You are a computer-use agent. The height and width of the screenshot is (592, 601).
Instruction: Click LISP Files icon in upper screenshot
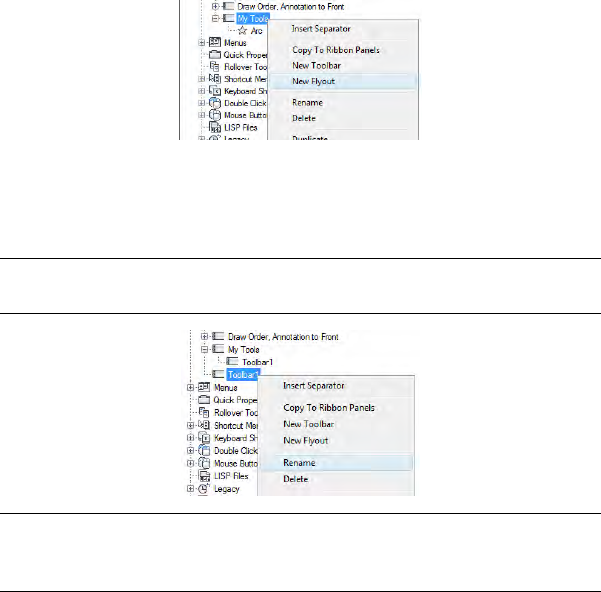click(x=215, y=127)
